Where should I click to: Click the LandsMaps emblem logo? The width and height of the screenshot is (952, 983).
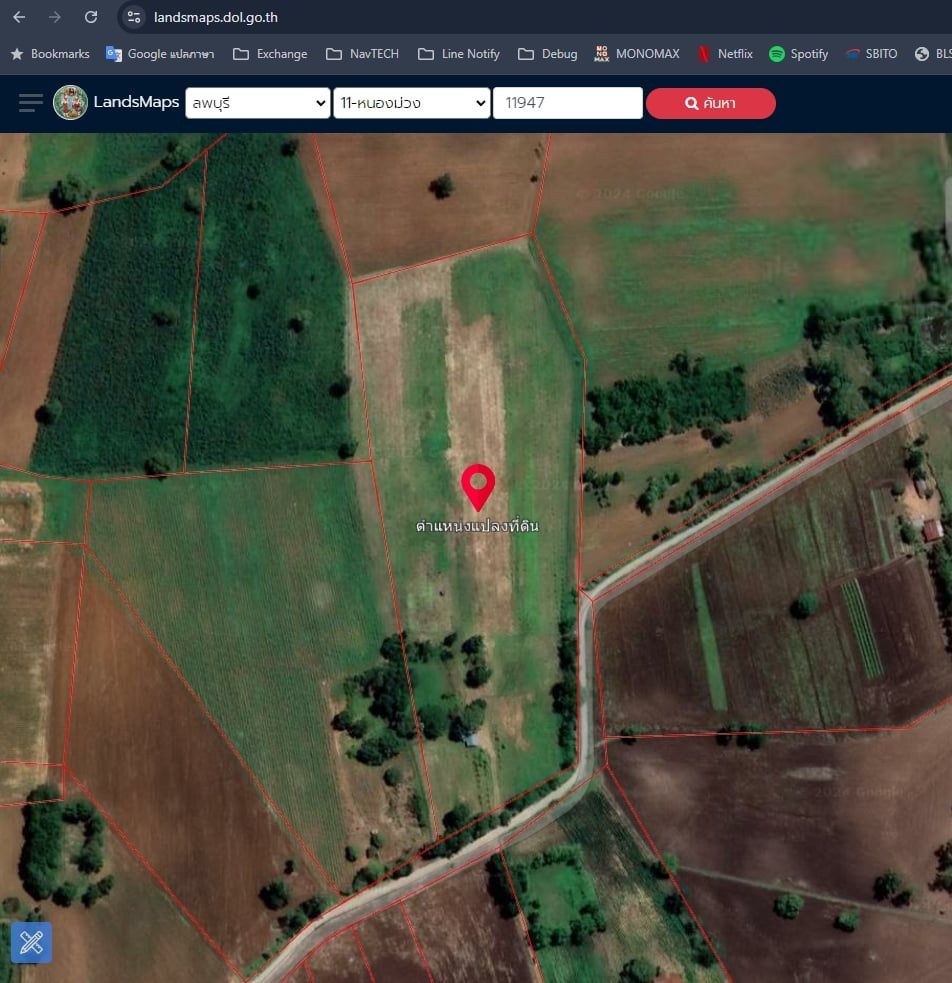point(70,102)
